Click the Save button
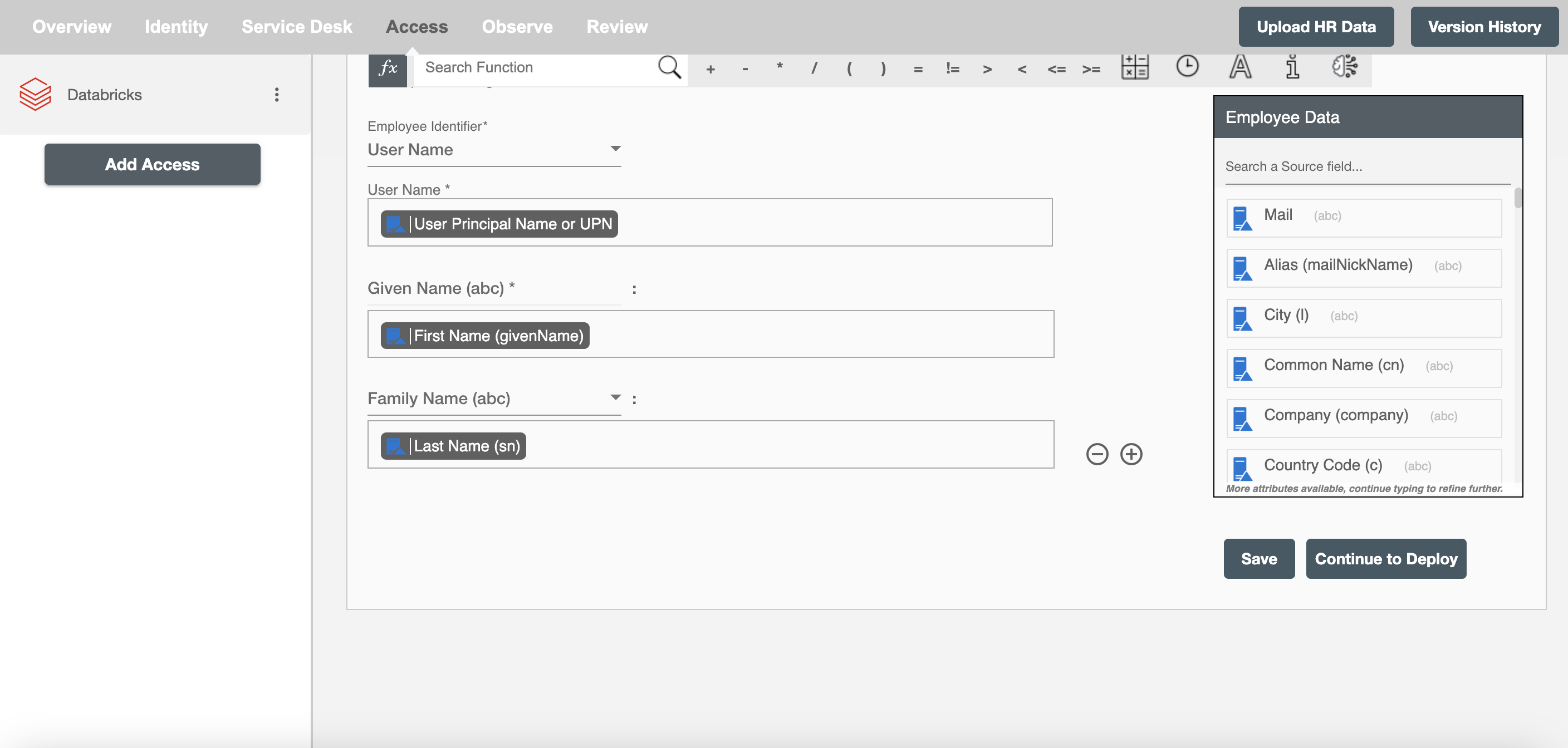 tap(1258, 558)
